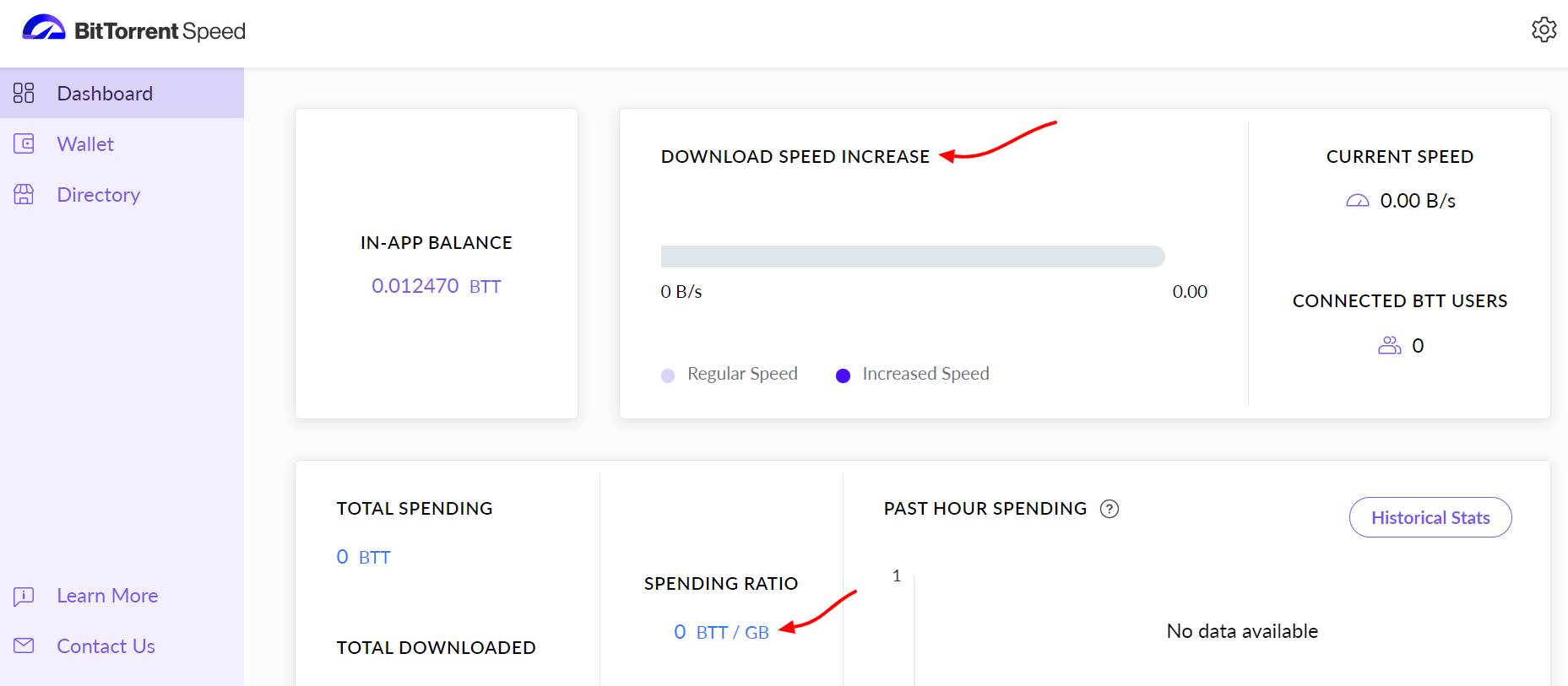Click the Regular Speed legend dot
This screenshot has height=686, width=1568.
click(668, 375)
